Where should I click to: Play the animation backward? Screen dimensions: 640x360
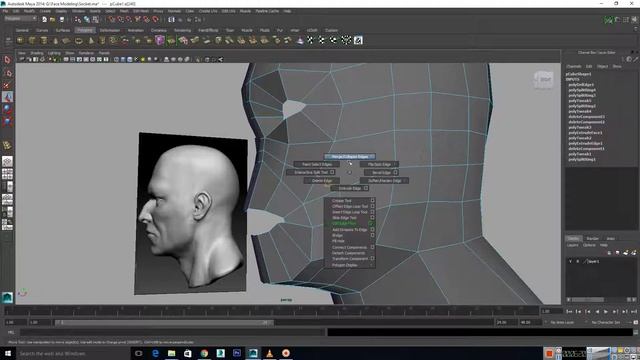[x=597, y=311]
